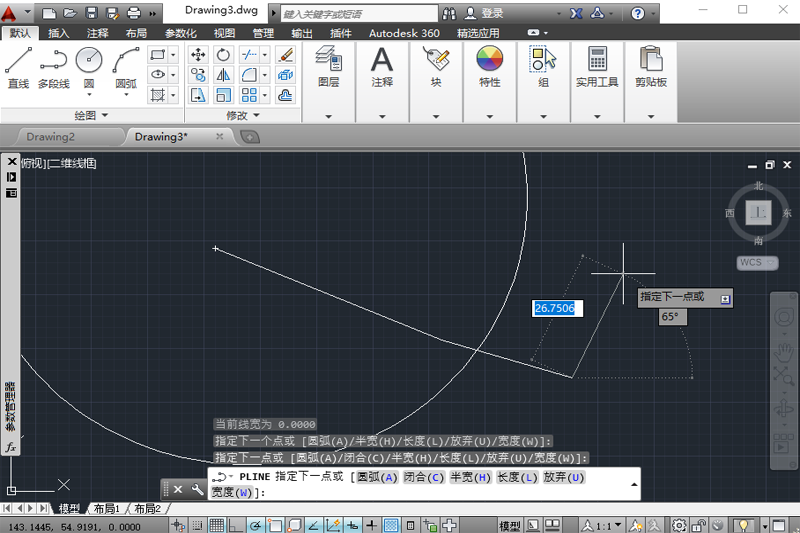Viewport: 800px width, 533px height.
Task: Open the Parametric (参数化) ribbon tab
Action: tap(181, 33)
